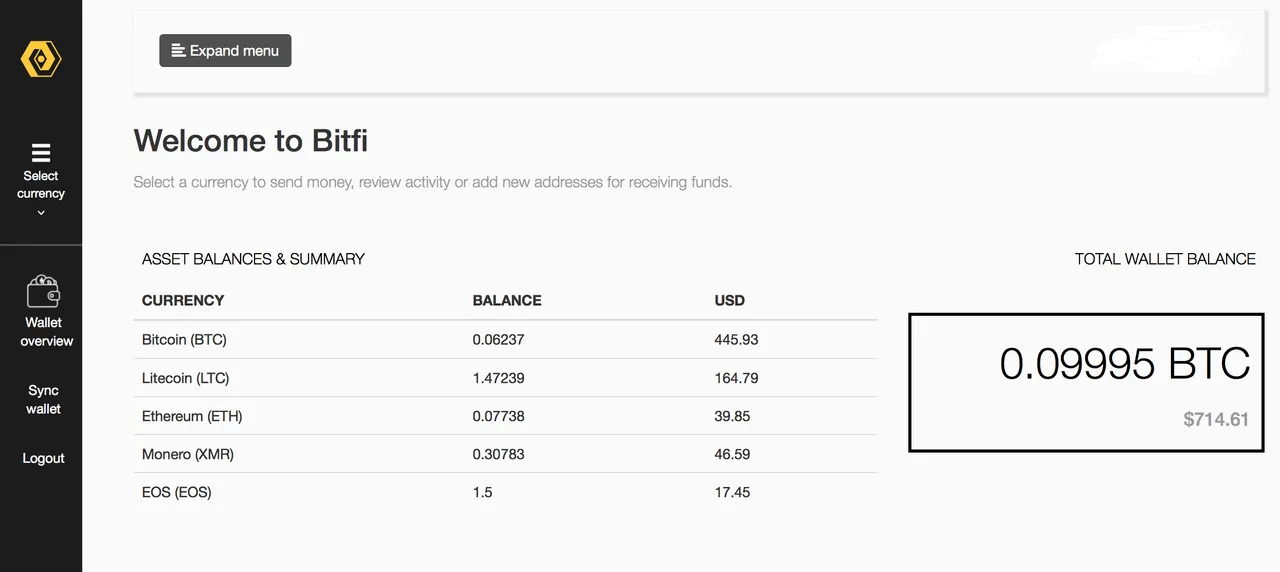Click the 0.09995 BTC total balance box
Viewport: 1280px width, 572px height.
[x=1085, y=382]
